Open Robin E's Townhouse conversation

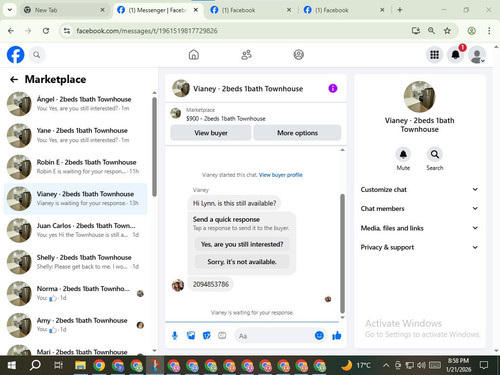[x=76, y=167]
